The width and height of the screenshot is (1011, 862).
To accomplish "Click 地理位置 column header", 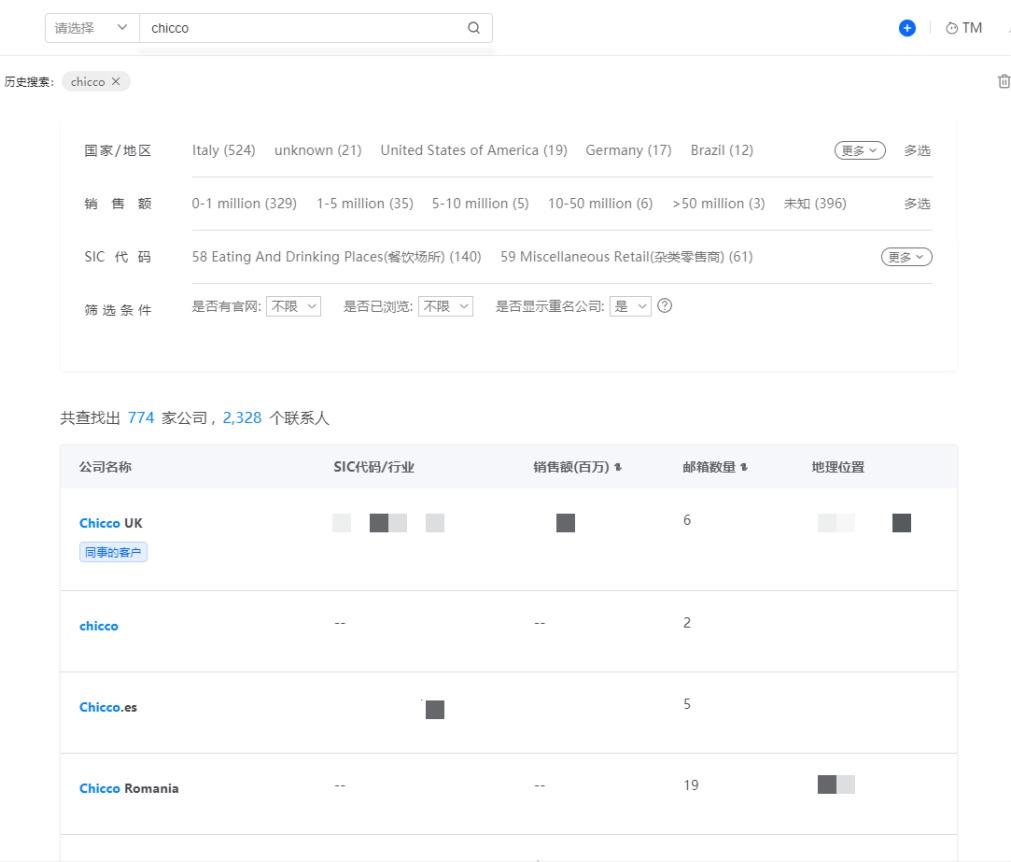I will [838, 467].
